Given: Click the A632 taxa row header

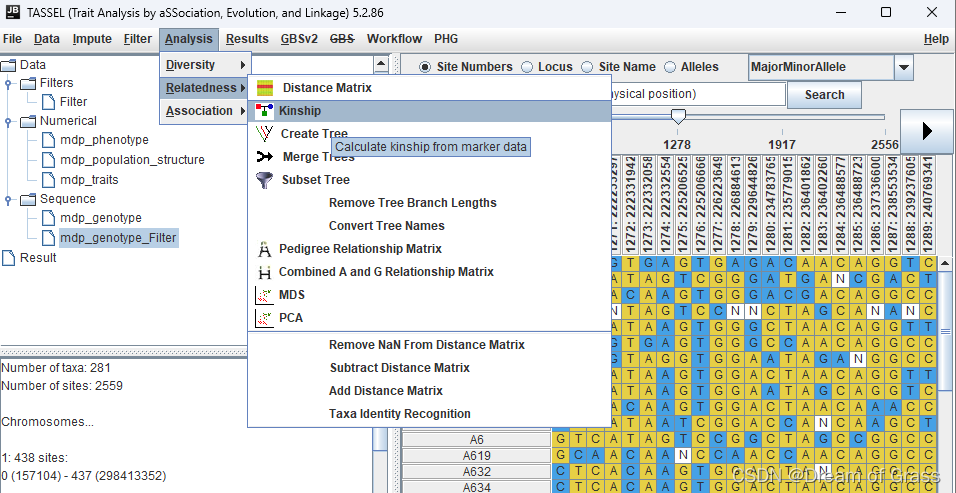Looking at the screenshot, I should click(476, 472).
